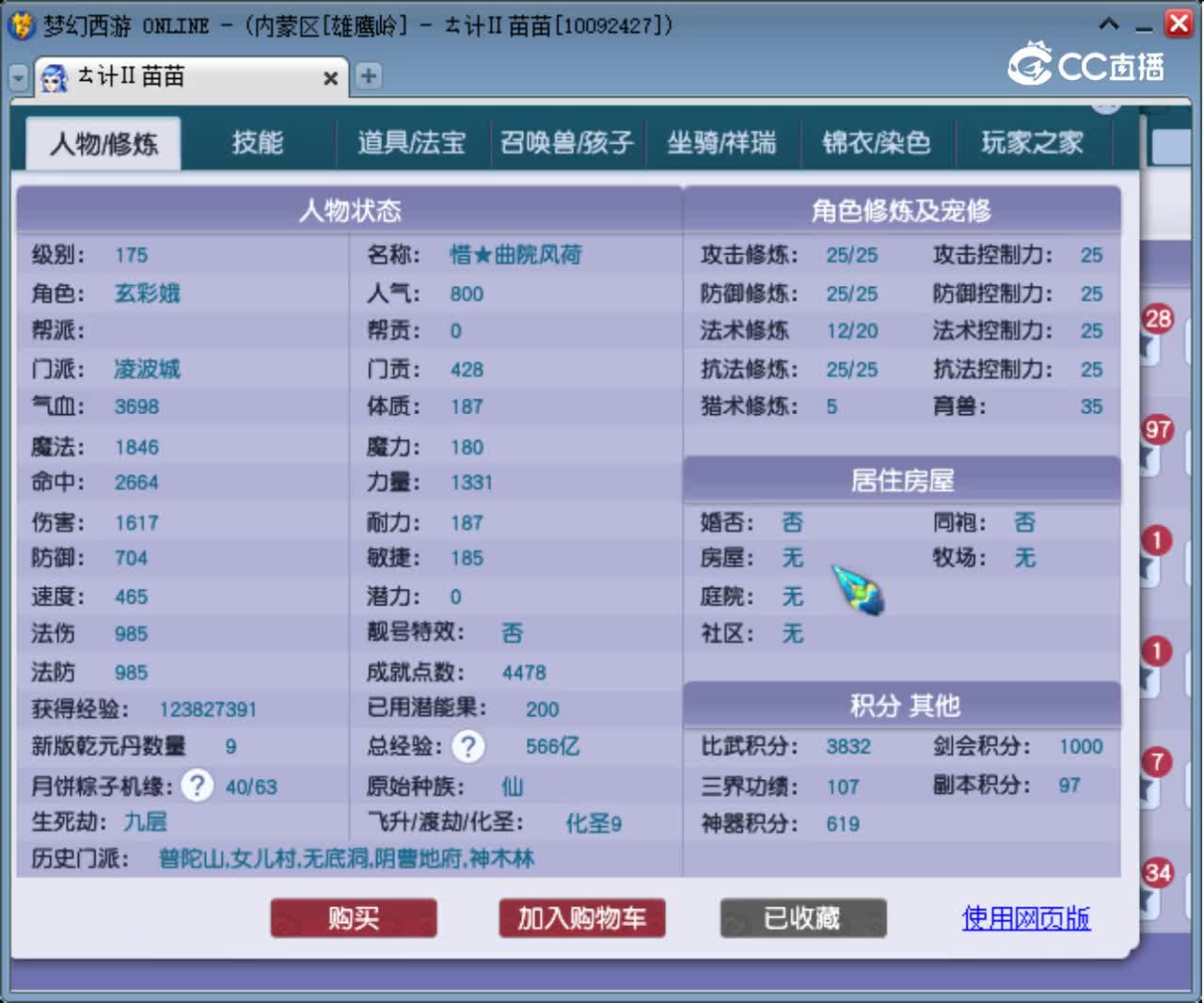Collapse window with the up chevron
Viewport: 1204px width, 1003px height.
click(x=1109, y=24)
